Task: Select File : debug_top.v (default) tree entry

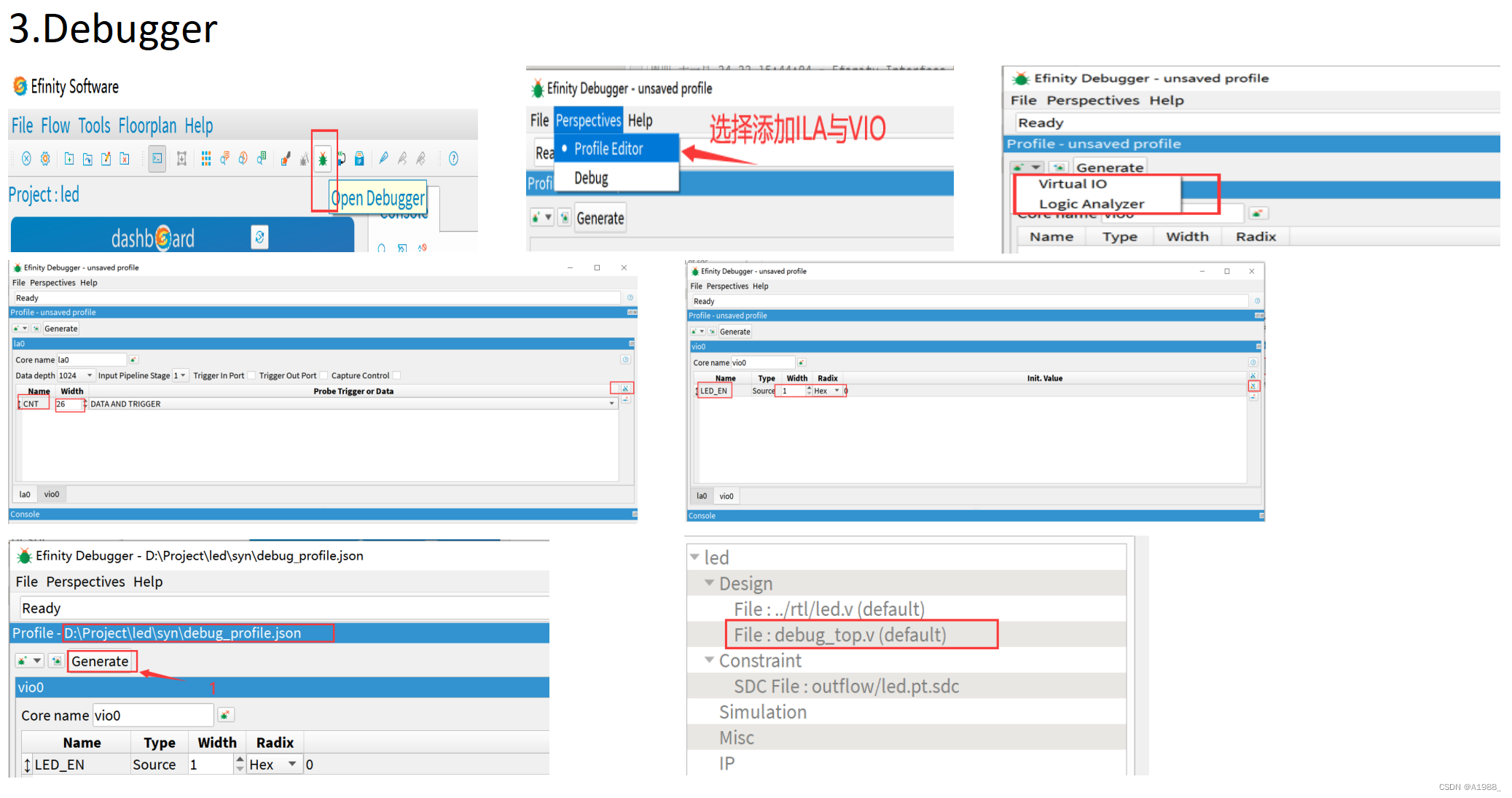Action: (x=839, y=635)
